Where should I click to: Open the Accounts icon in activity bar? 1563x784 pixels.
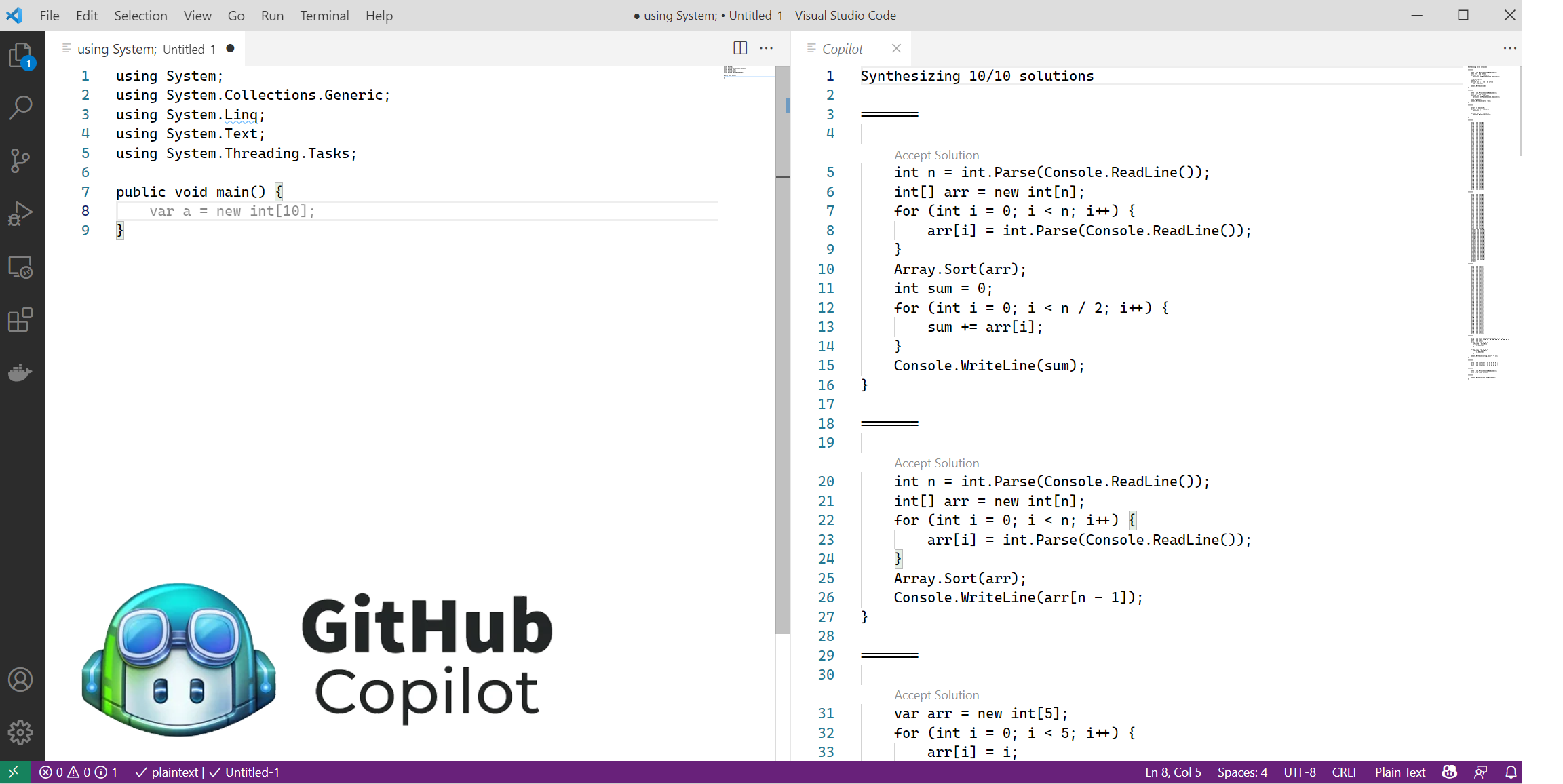click(x=21, y=680)
